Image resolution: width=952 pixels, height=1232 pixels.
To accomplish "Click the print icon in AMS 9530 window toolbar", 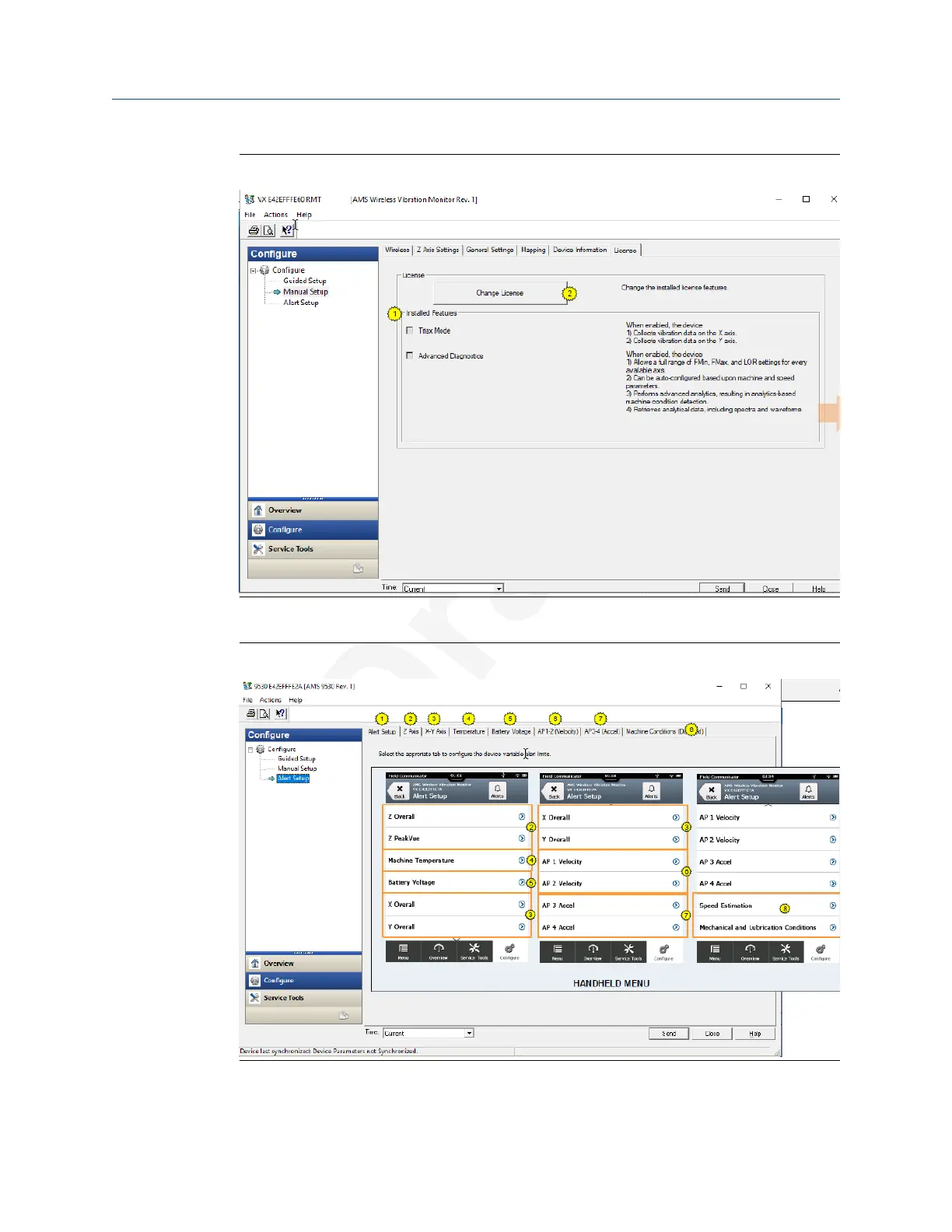I will point(250,713).
